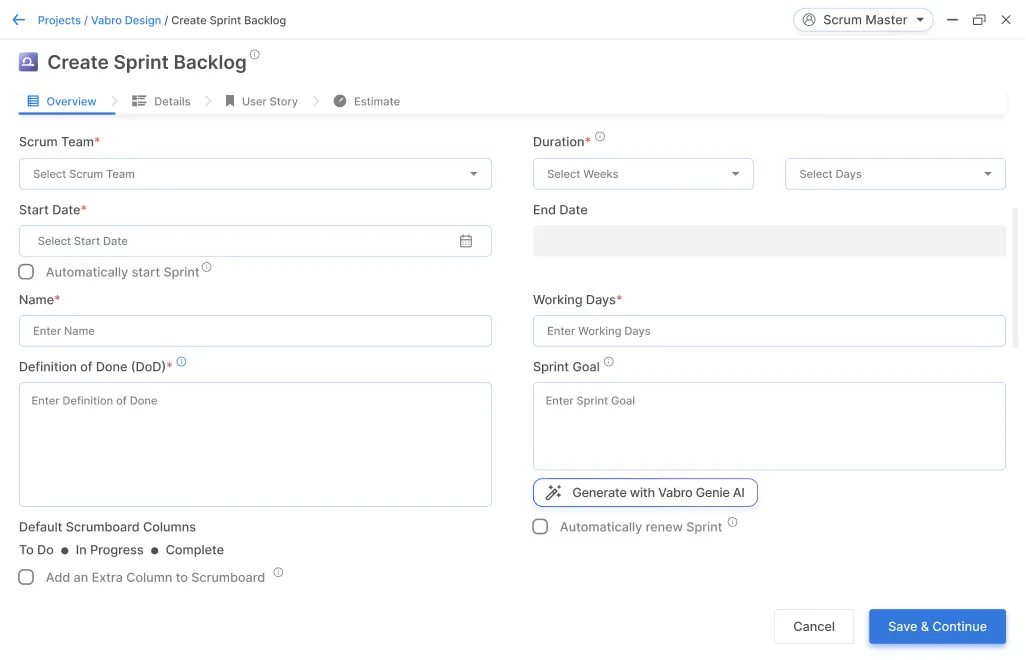
Task: Click info icon beside Automatically renew Sprint
Action: pyautogui.click(x=732, y=522)
